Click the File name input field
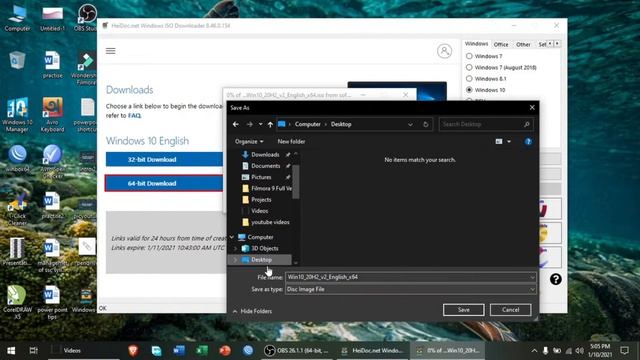640x360 pixels. (x=410, y=277)
